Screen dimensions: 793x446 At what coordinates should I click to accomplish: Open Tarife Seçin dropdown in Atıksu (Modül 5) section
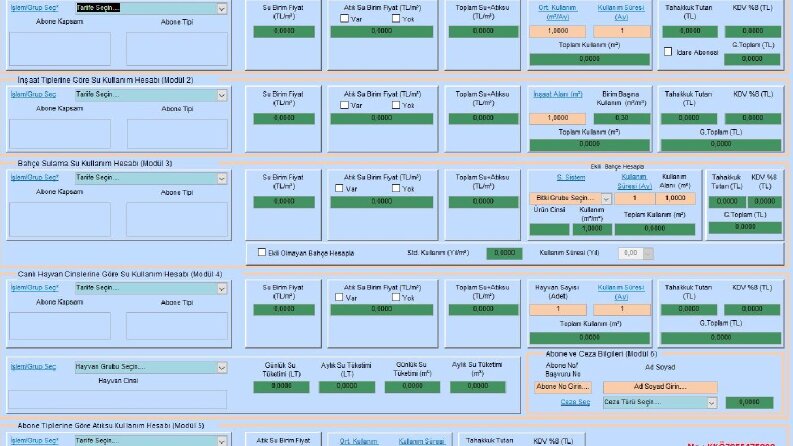pyautogui.click(x=222, y=441)
